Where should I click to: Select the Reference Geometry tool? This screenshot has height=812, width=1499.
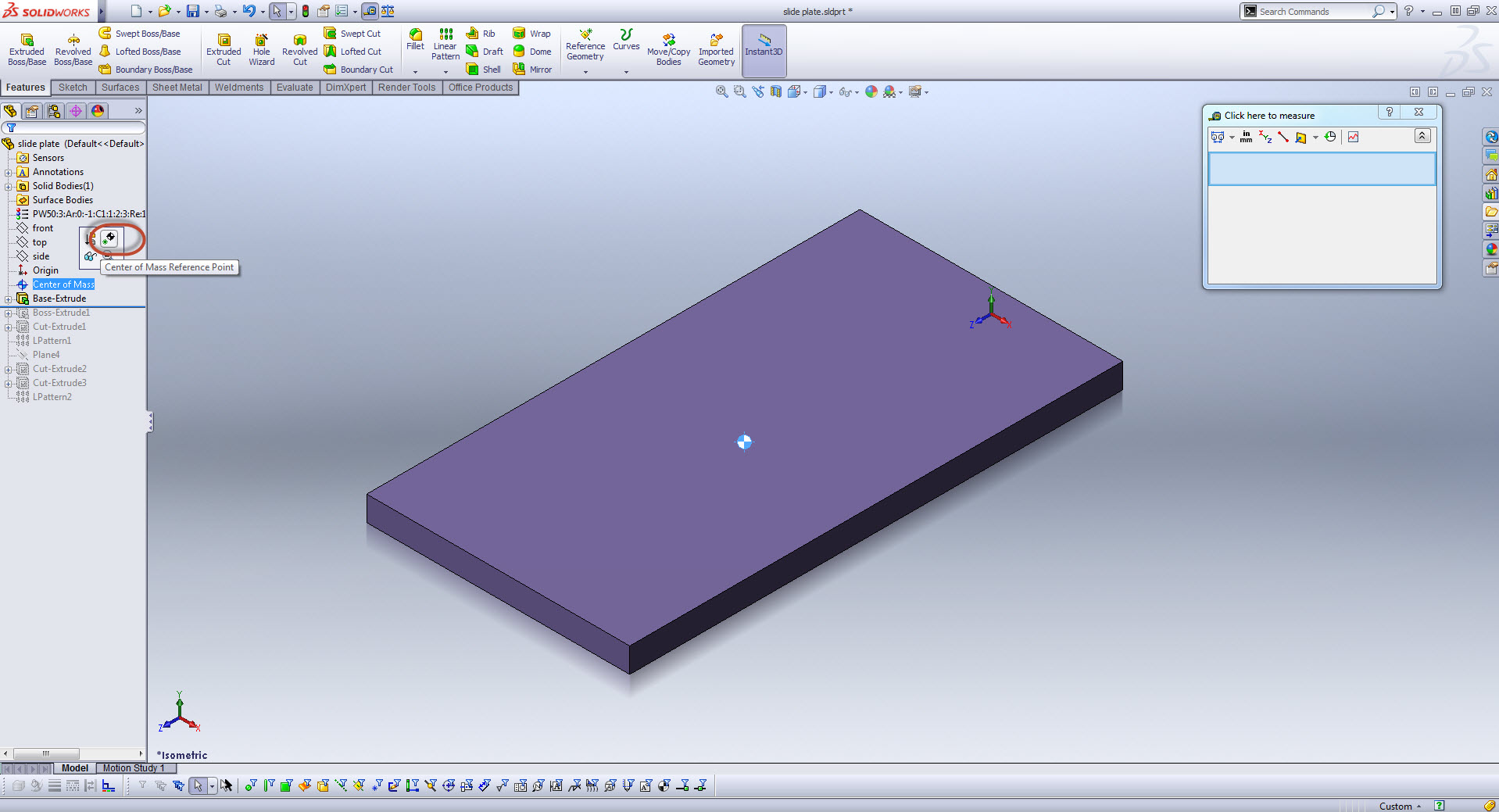[585, 45]
